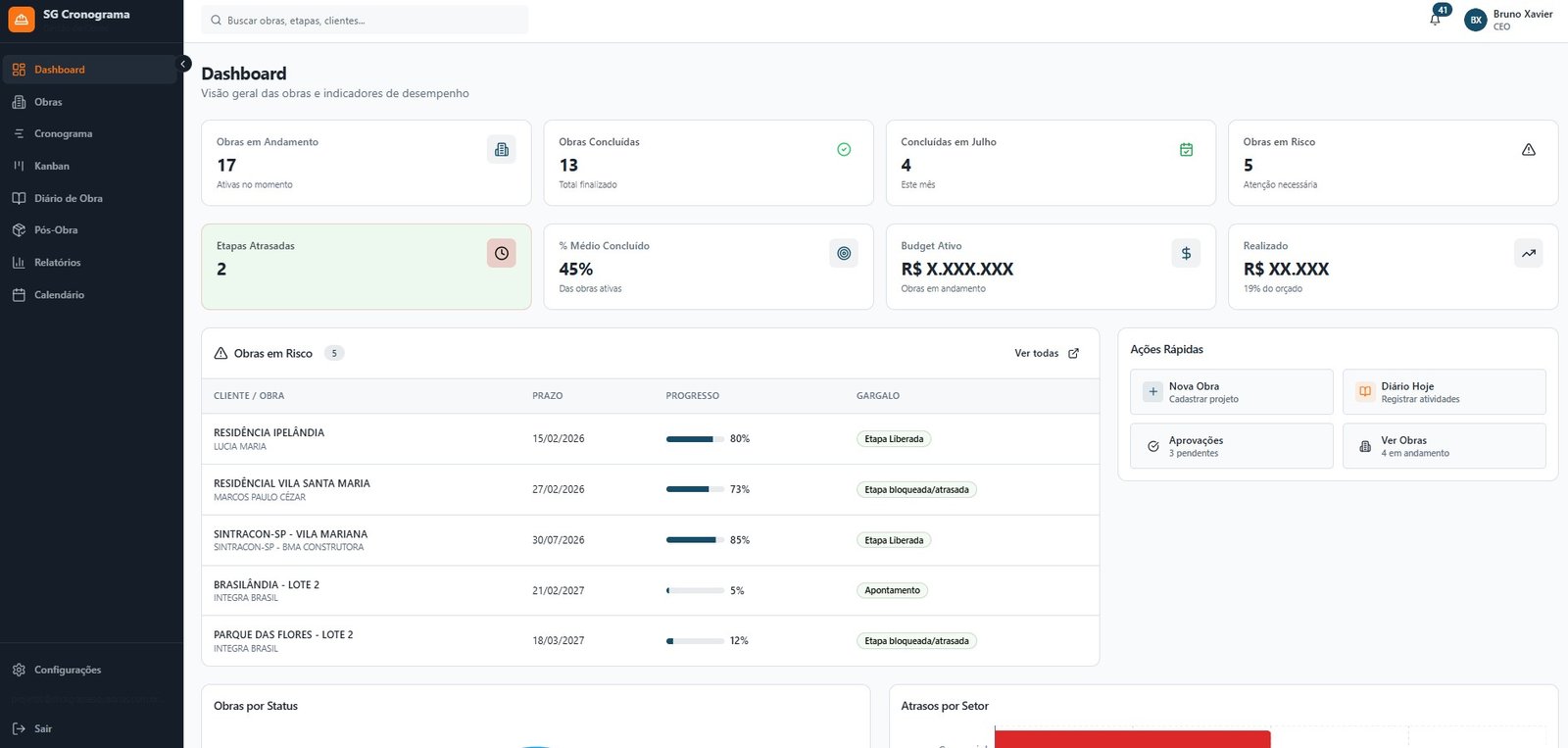Click Diário Hoje quick action

point(1445,392)
